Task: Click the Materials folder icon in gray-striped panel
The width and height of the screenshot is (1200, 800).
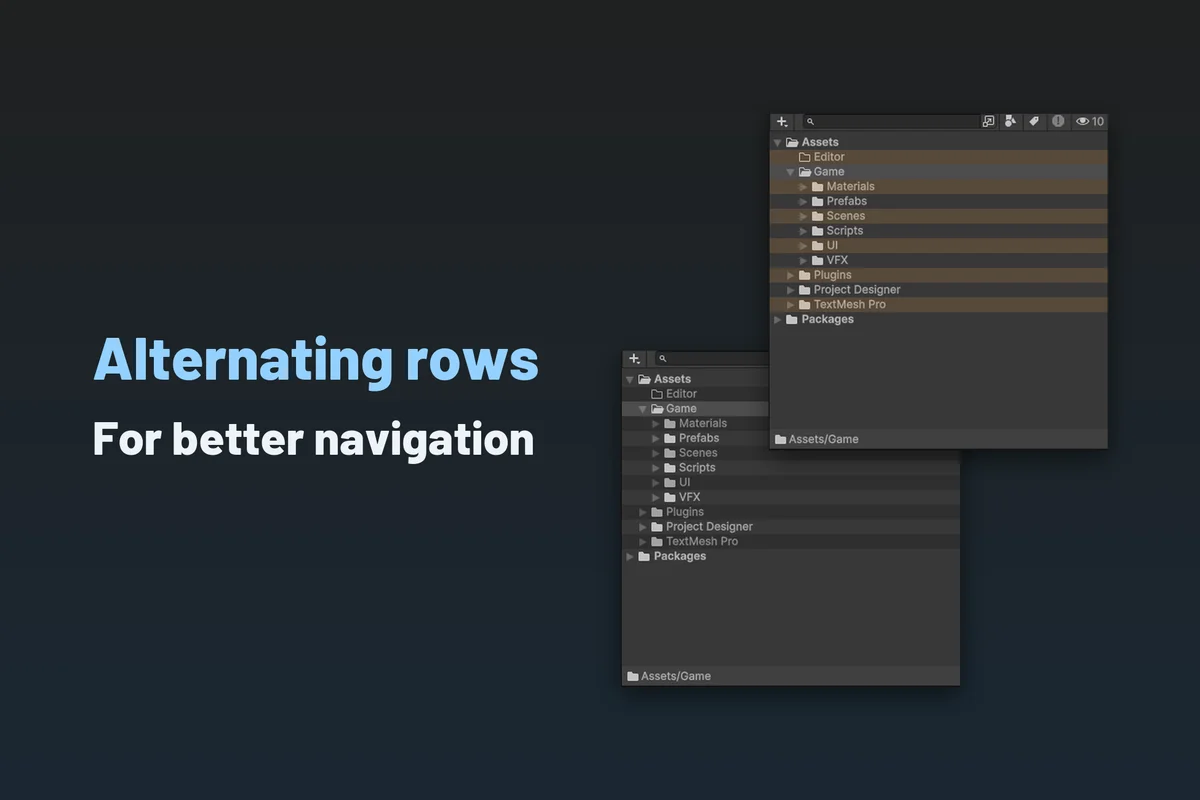Action: (x=670, y=424)
